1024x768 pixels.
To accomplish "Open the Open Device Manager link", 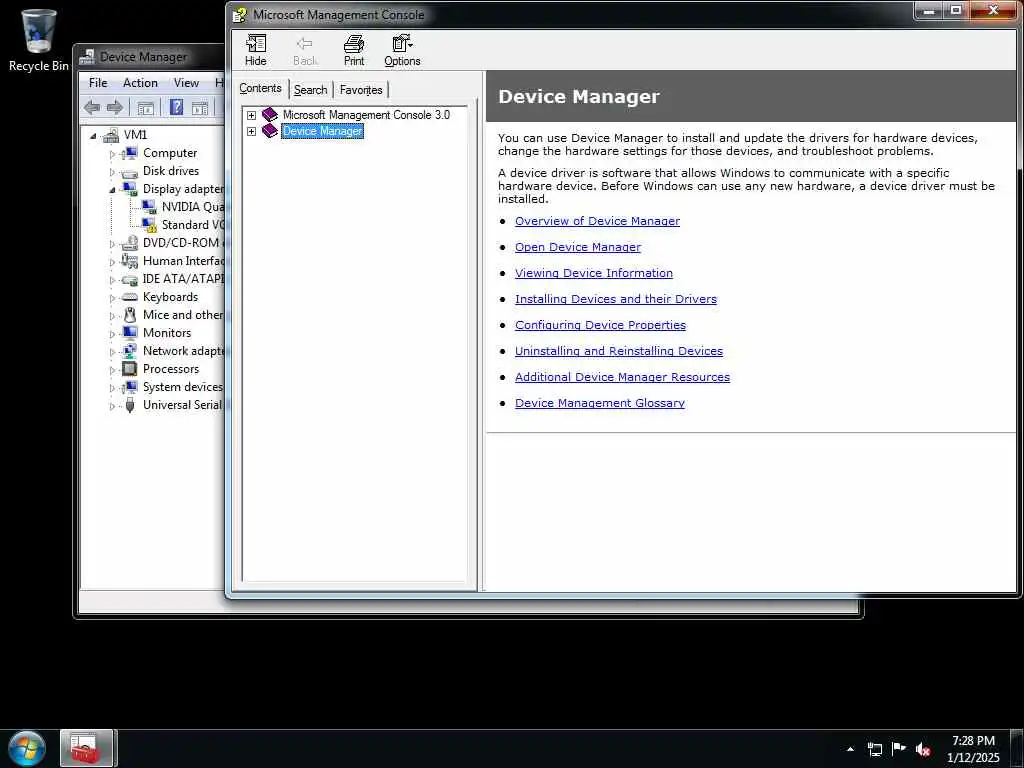I will (x=577, y=247).
